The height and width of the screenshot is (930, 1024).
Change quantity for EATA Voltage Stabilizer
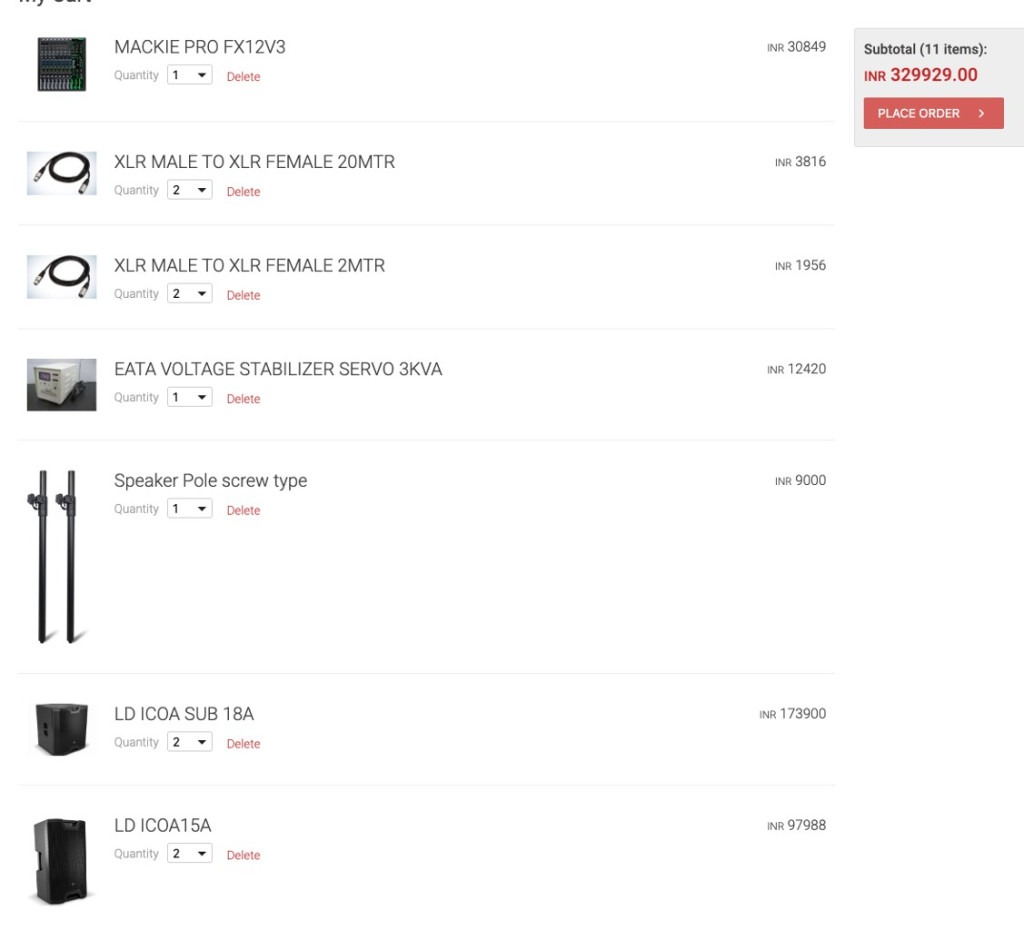190,397
